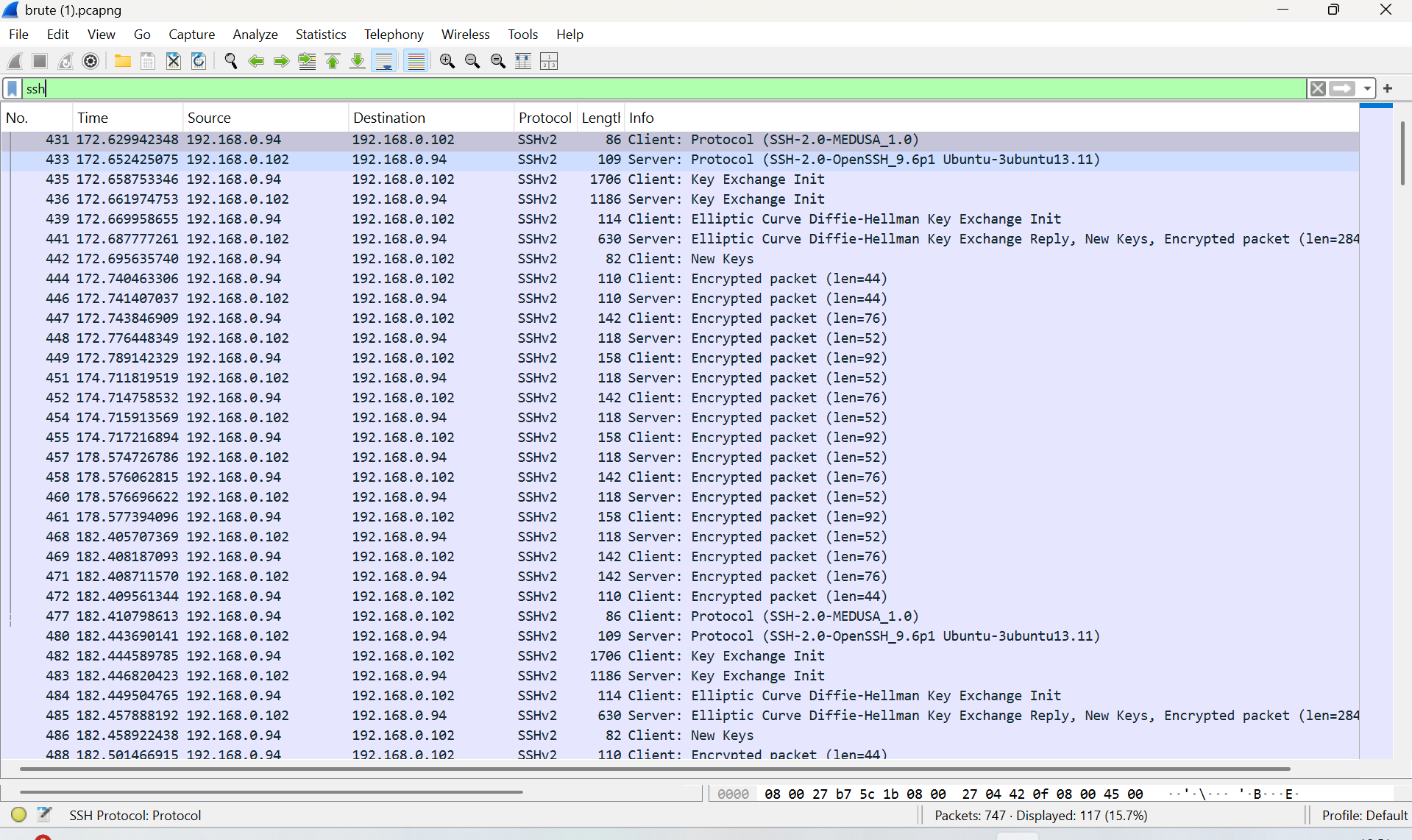Open capture options with the gear icon
1412x840 pixels.
[x=91, y=61]
